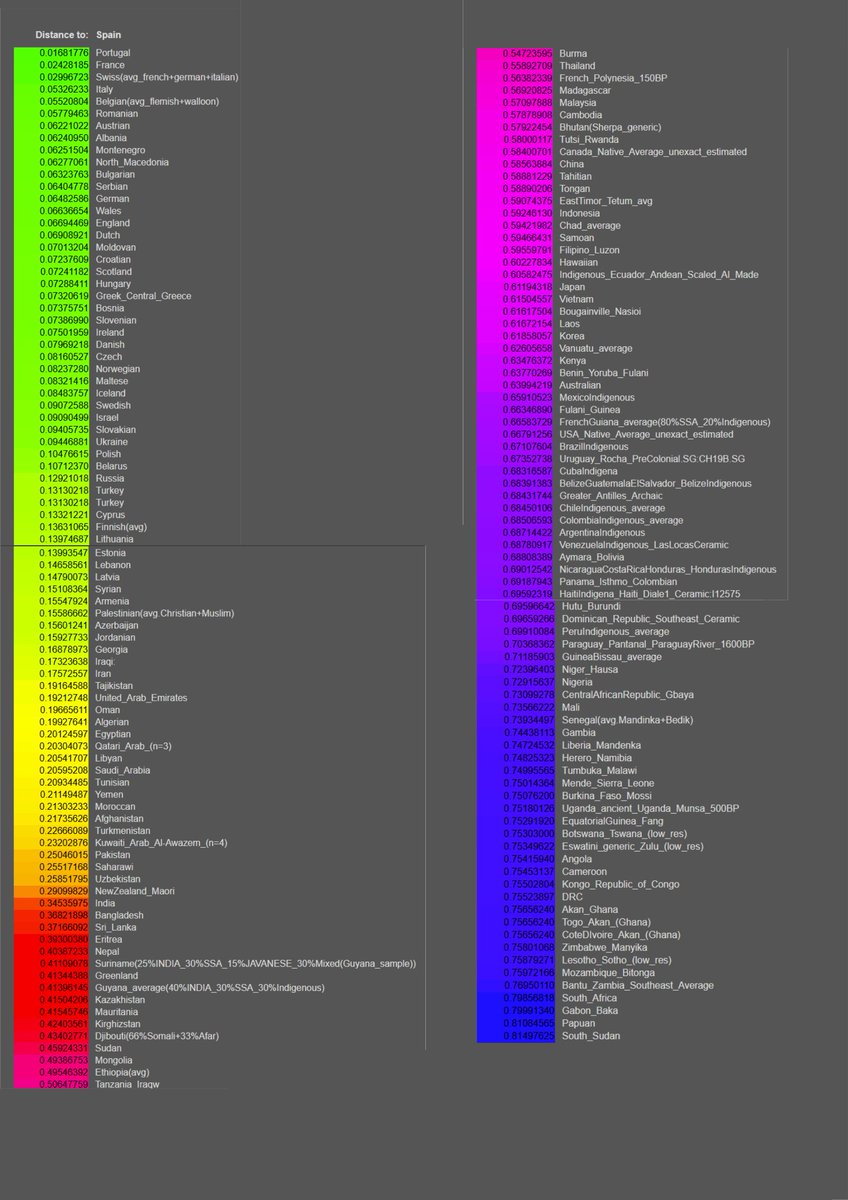Image resolution: width=848 pixels, height=1200 pixels.
Task: Select the Lebanon entry
Action: pyautogui.click(x=115, y=565)
